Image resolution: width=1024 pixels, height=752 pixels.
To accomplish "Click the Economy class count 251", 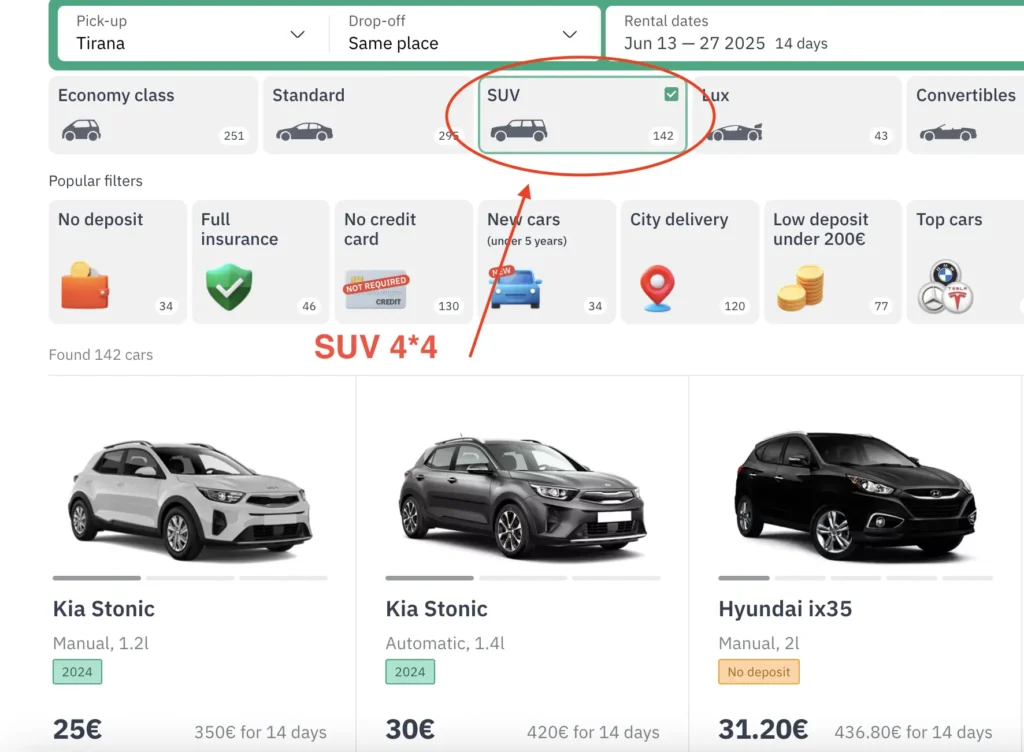I will 234,136.
